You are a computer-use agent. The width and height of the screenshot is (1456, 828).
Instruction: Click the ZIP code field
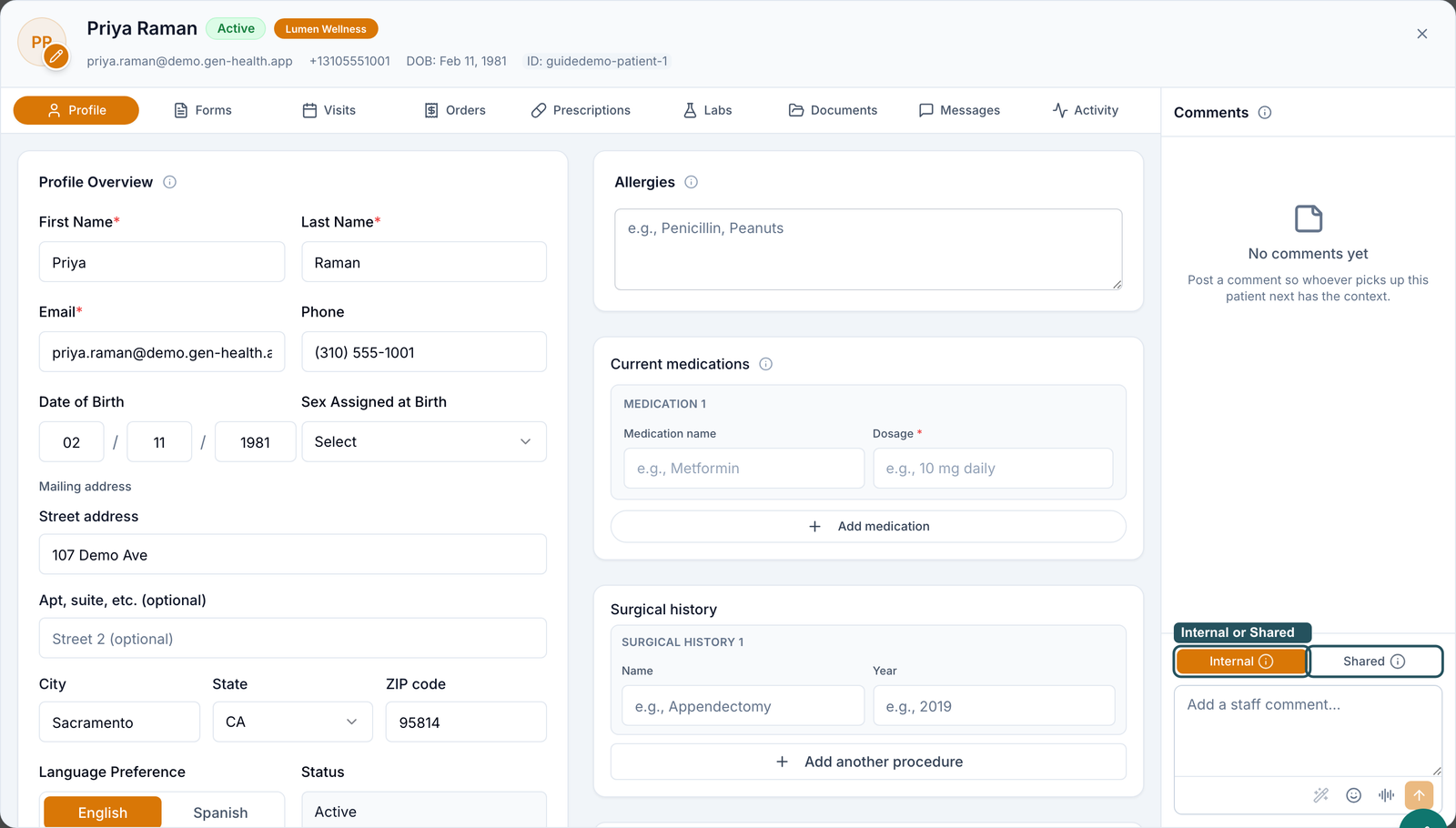[466, 722]
